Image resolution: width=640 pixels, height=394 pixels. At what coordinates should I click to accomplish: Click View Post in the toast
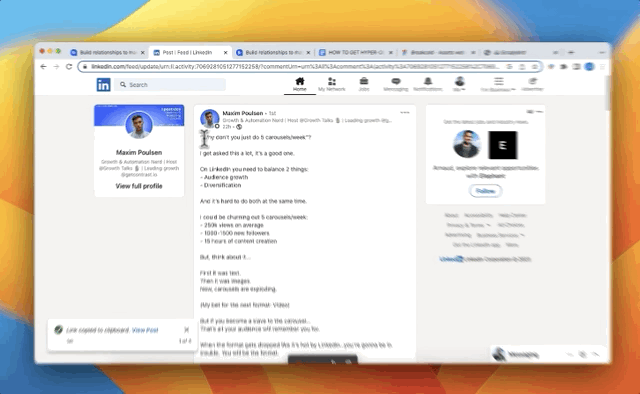[145, 330]
